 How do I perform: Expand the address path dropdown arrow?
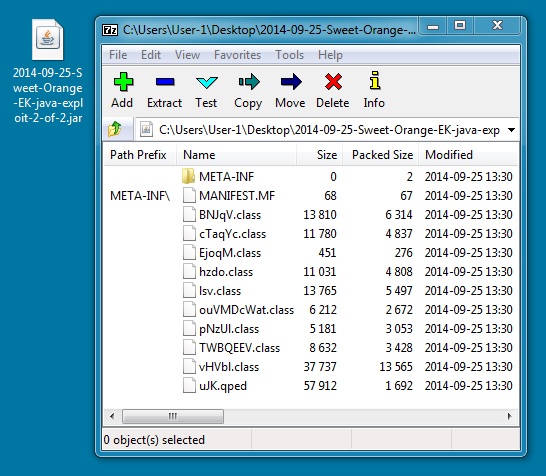(511, 130)
